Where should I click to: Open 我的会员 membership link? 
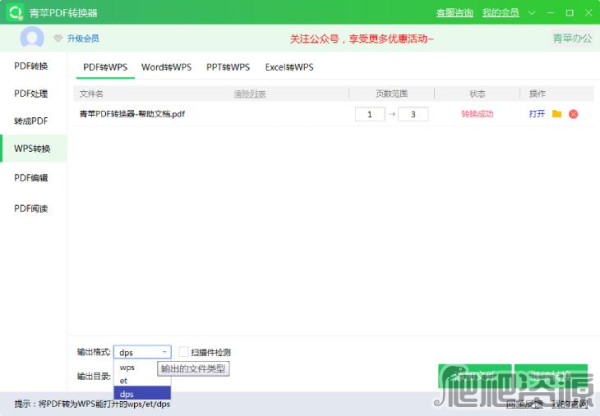pyautogui.click(x=501, y=13)
